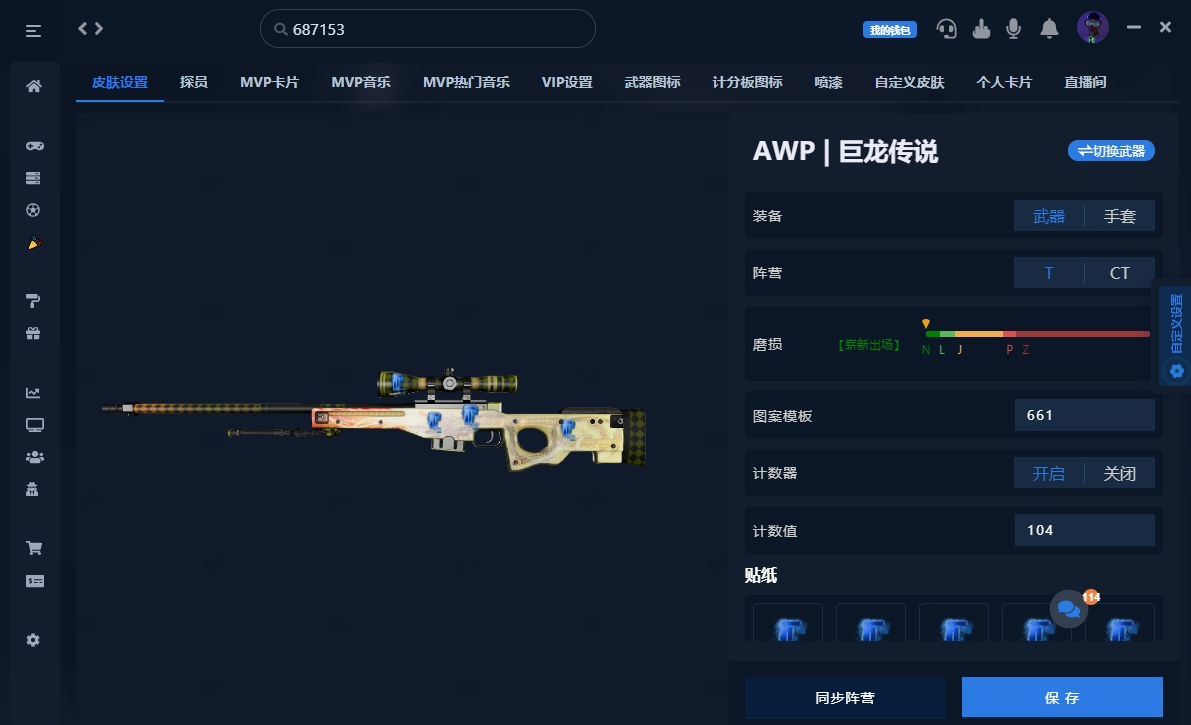Open the shopping cart sidebar icon
Image resolution: width=1191 pixels, height=725 pixels.
34,548
